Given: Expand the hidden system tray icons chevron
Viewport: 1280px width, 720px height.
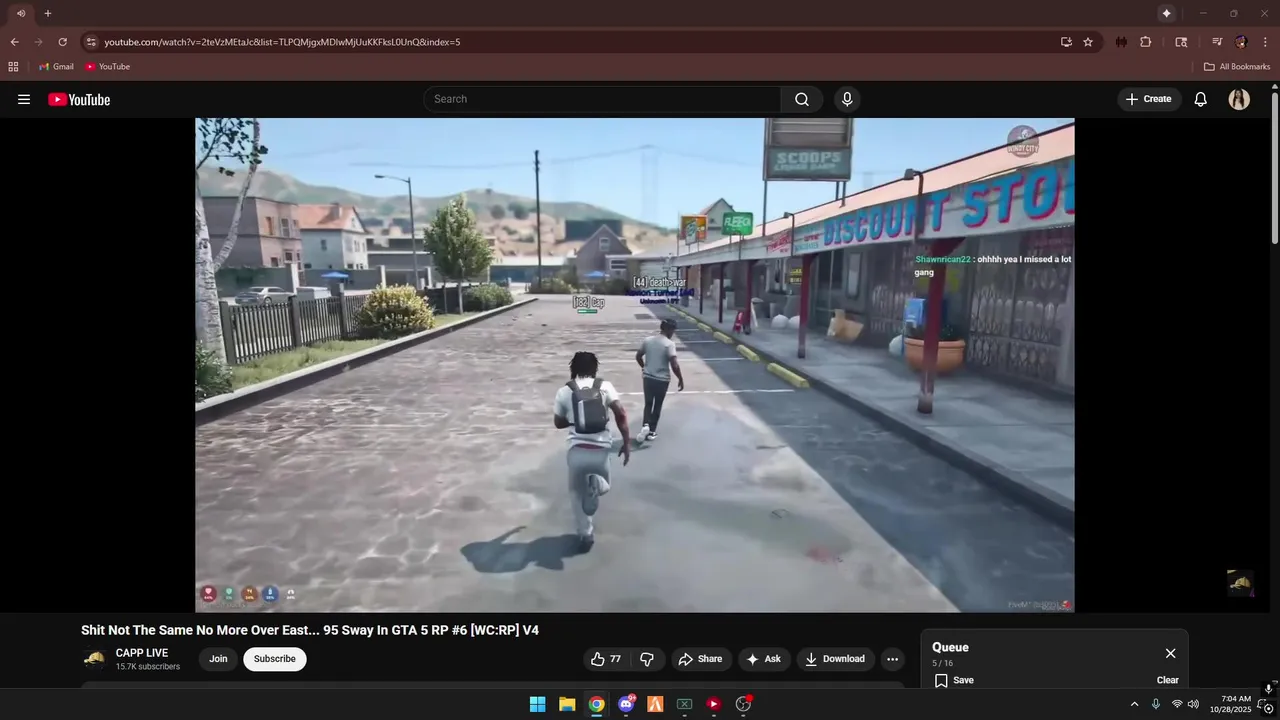Looking at the screenshot, I should click(x=1134, y=704).
